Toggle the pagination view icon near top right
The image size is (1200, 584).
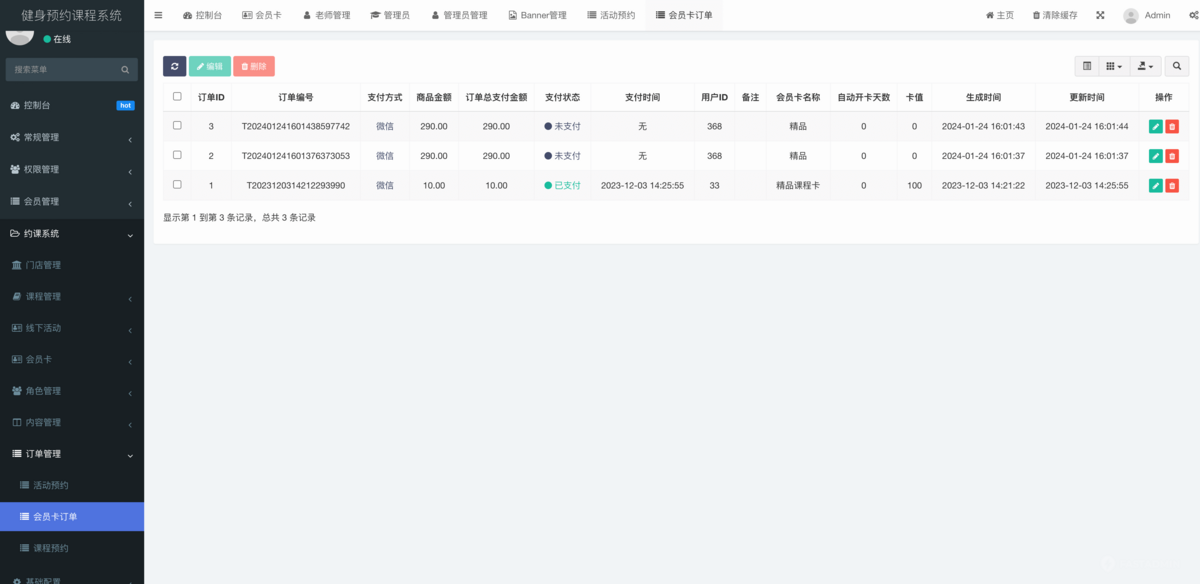point(1087,65)
